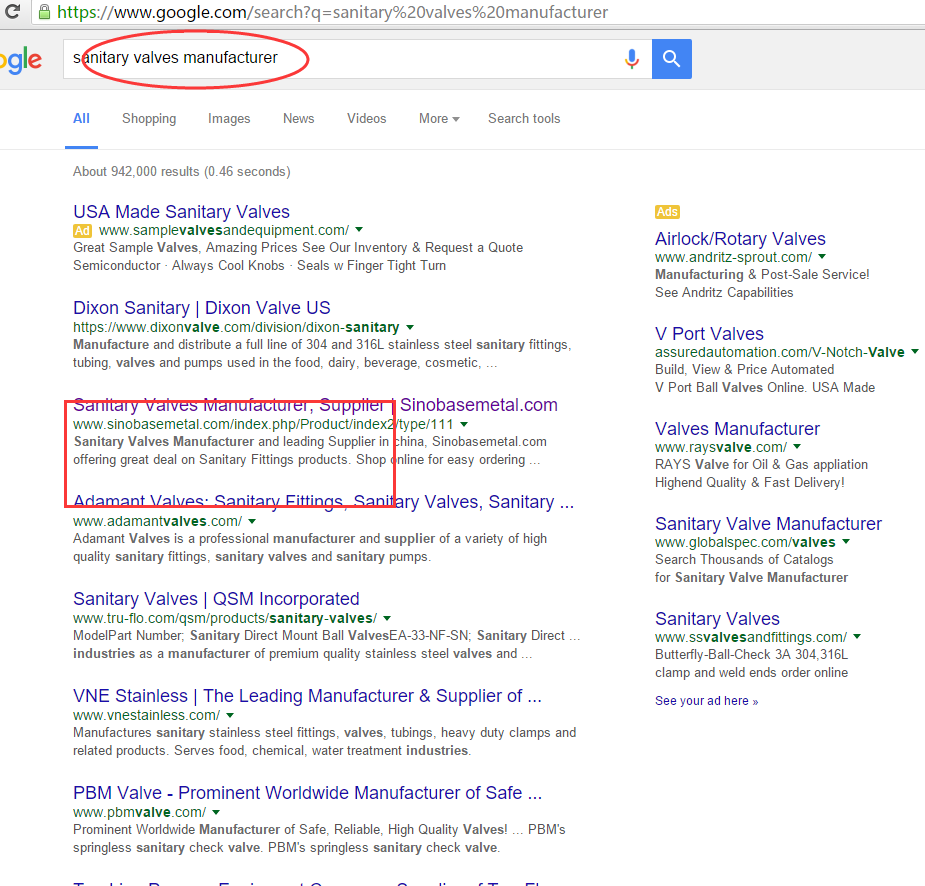Expand arrow next to ssvalvesandfittings.com ad URL
The width and height of the screenshot is (925, 886).
pyautogui.click(x=857, y=636)
